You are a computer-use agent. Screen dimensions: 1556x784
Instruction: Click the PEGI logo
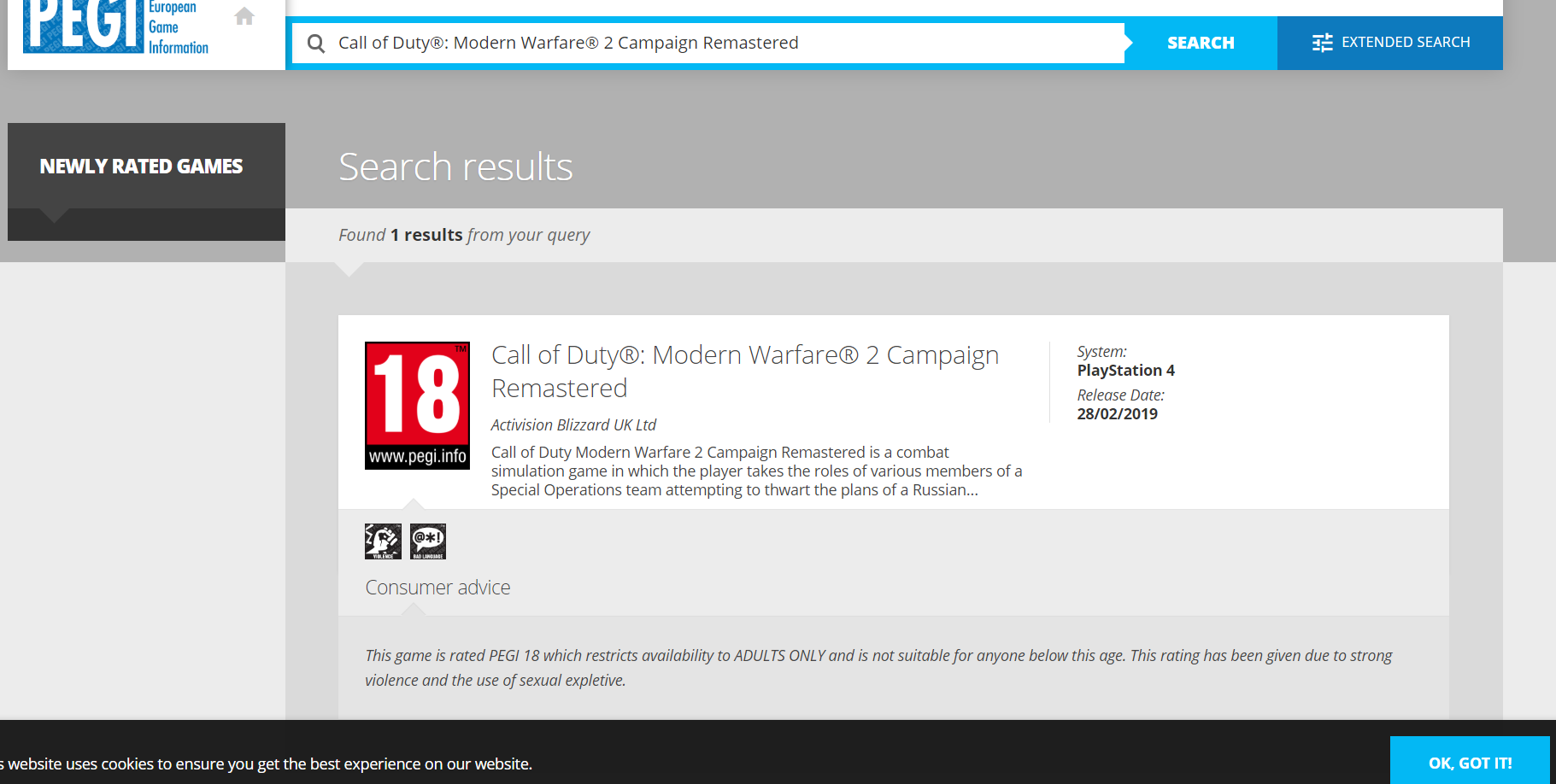84,26
